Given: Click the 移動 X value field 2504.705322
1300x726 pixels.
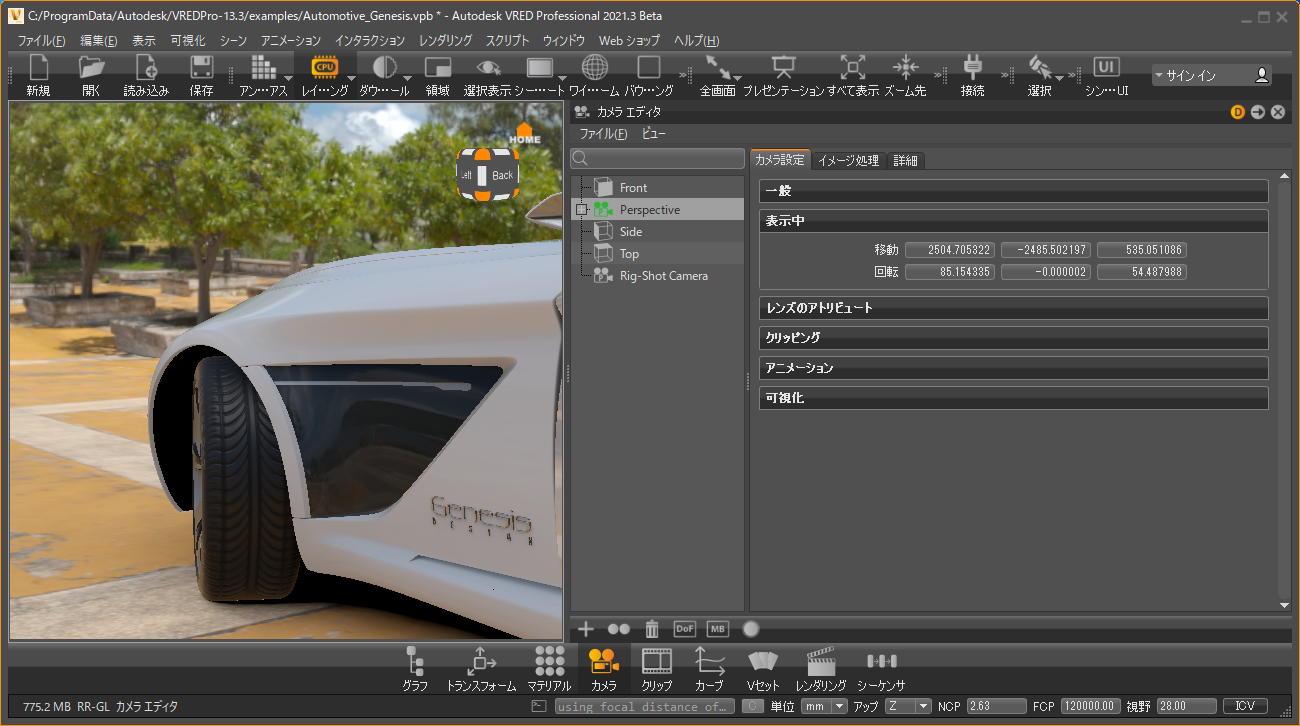Looking at the screenshot, I should click(x=950, y=250).
